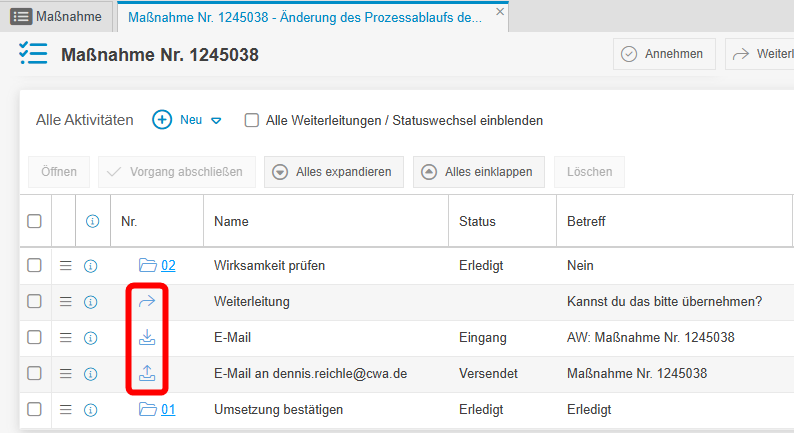Click the incoming E-Mail download icon

[x=147, y=337]
